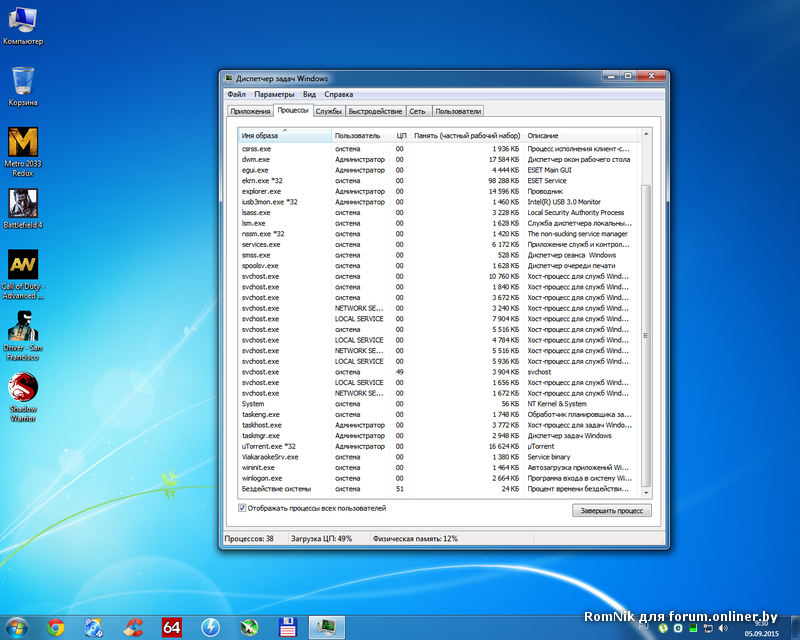The height and width of the screenshot is (640, 800).
Task: Open the Windows Start menu orb
Action: tap(18, 627)
